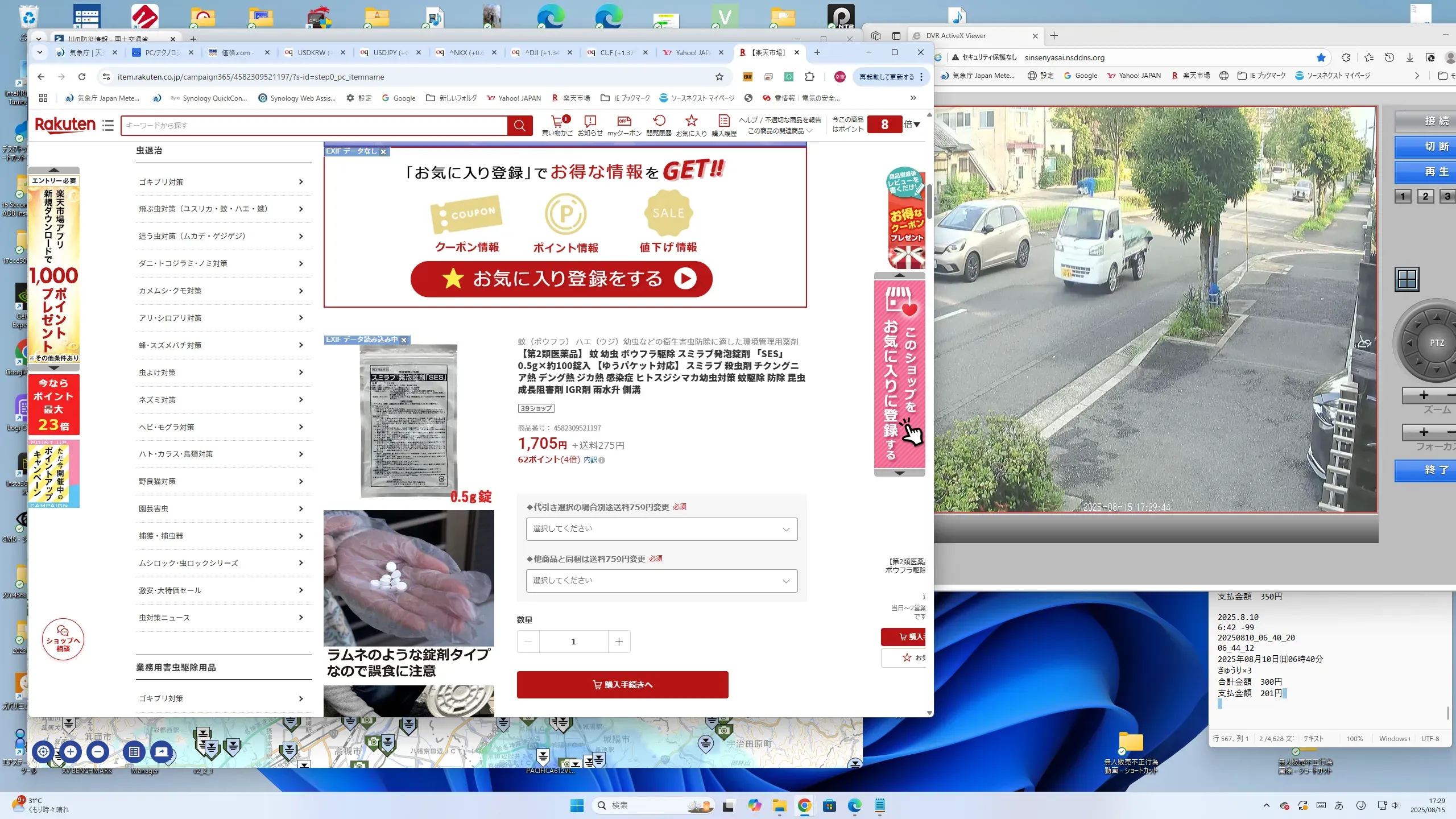
Task: Click the DVR viewer quad-split layout icon
Action: pyautogui.click(x=1407, y=279)
